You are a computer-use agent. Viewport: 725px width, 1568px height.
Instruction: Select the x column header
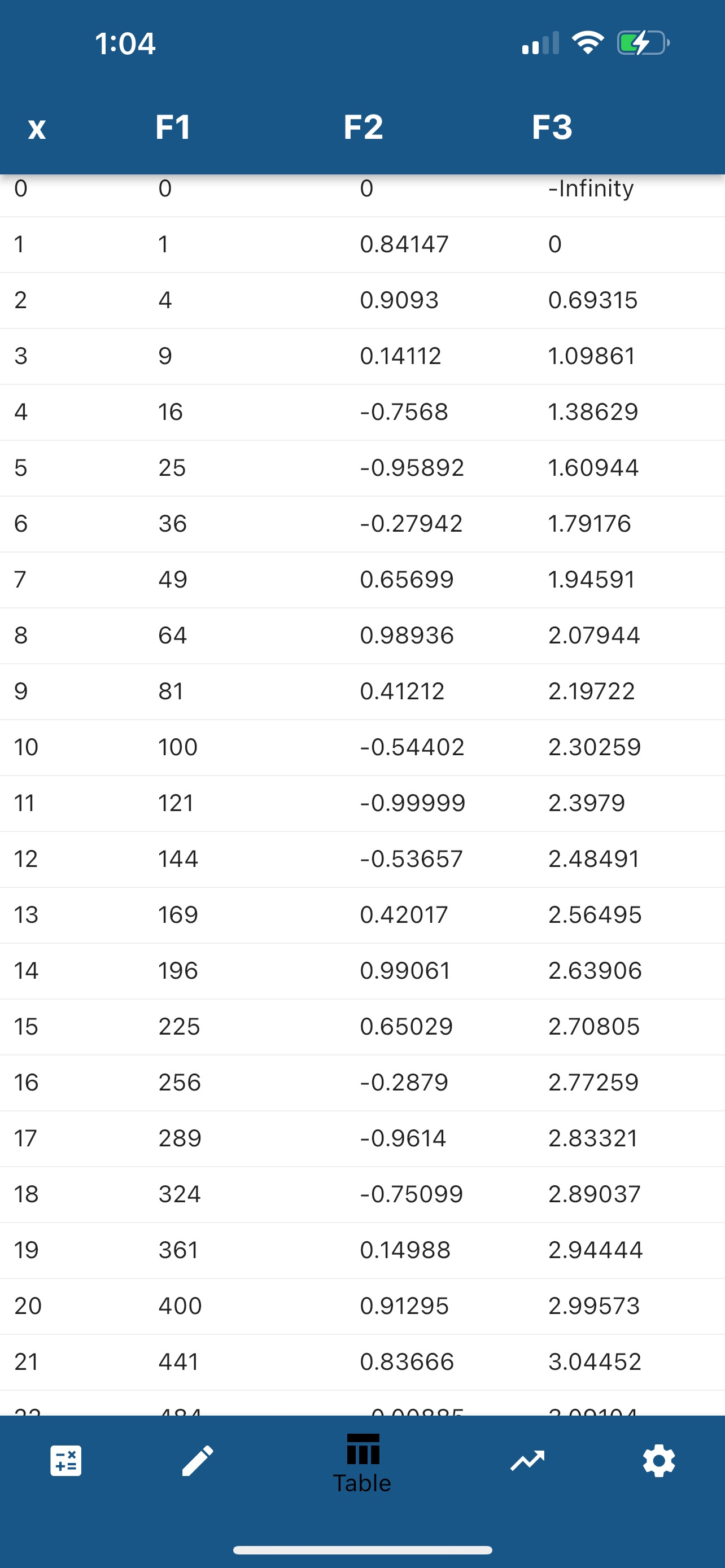[37, 129]
